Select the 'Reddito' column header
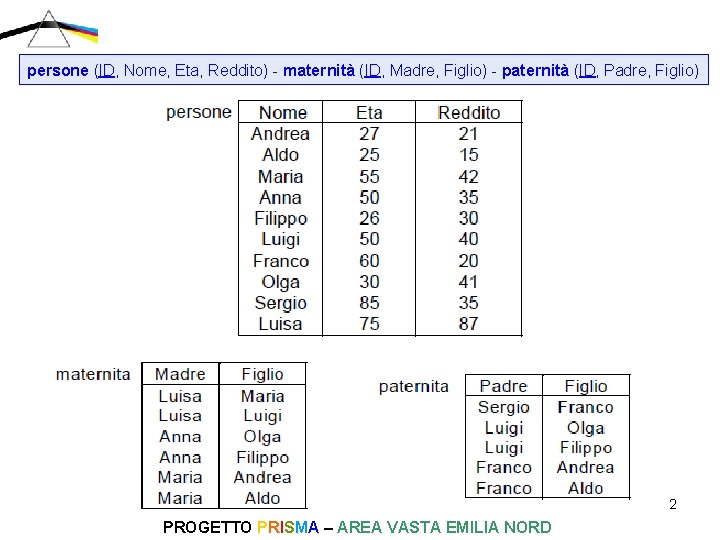 [x=469, y=113]
